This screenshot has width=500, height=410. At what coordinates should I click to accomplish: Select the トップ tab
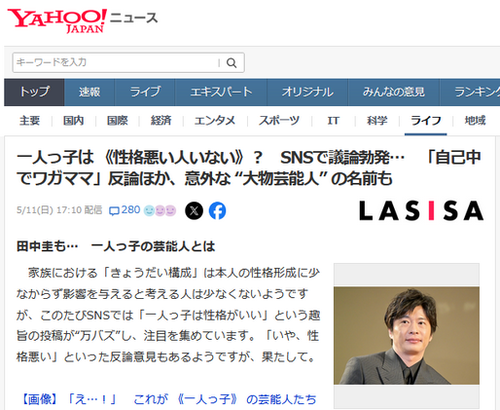point(34,92)
